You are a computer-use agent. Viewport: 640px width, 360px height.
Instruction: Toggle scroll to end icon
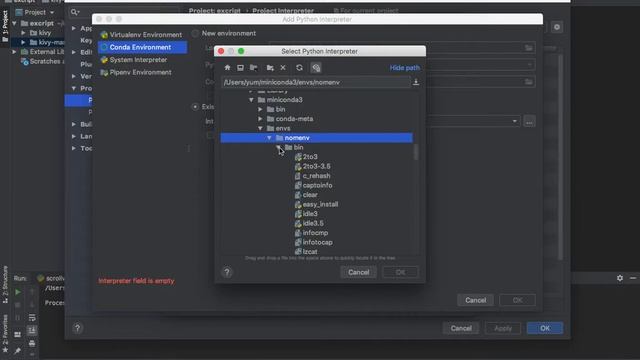click(32, 330)
